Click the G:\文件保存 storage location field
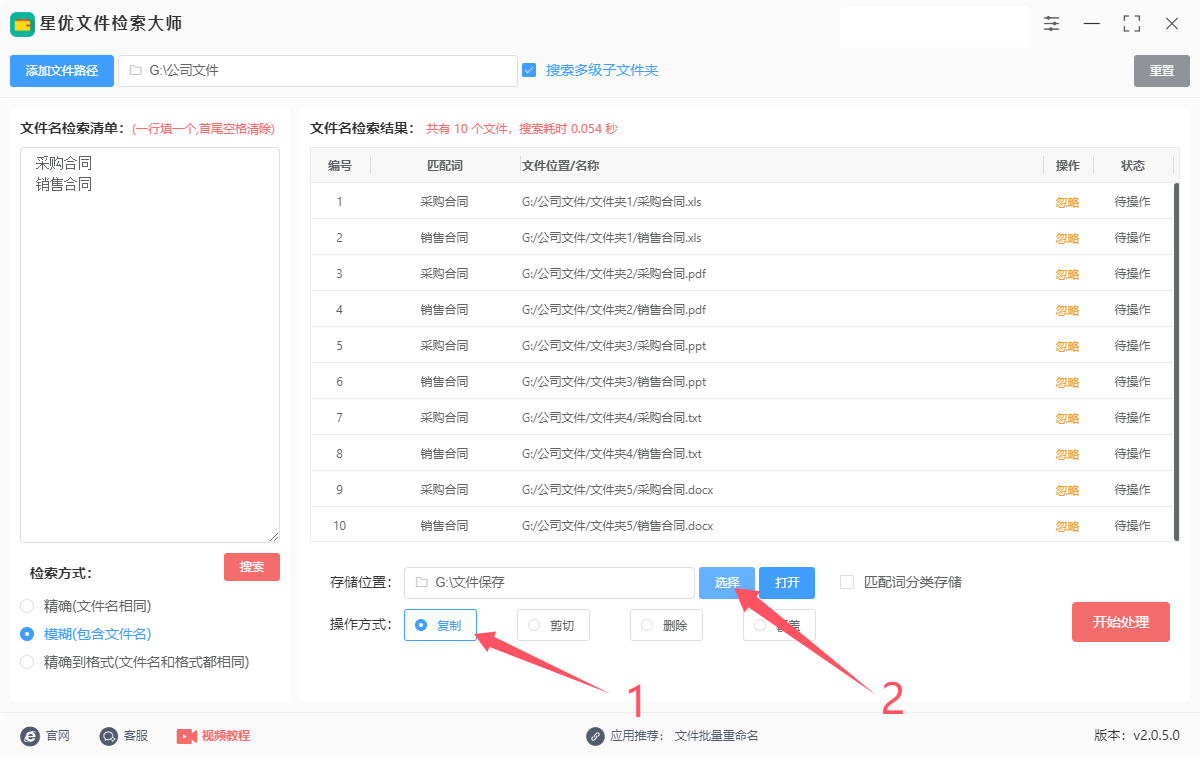The width and height of the screenshot is (1200, 760). coord(549,583)
